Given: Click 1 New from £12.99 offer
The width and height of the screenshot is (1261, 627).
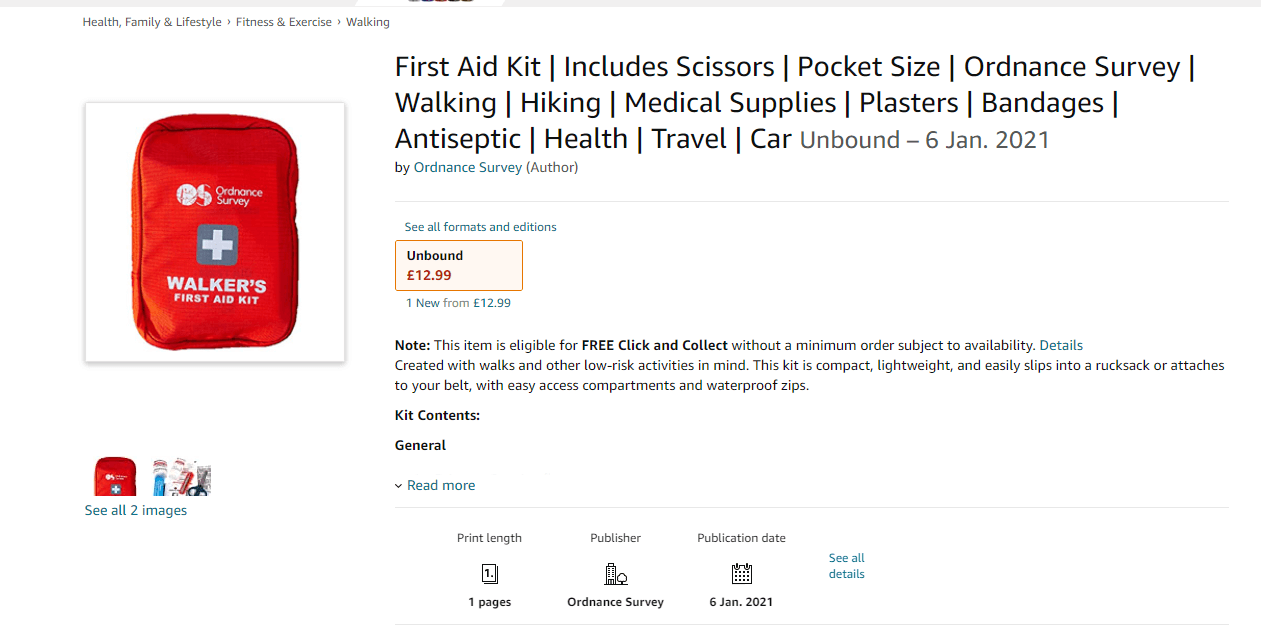Looking at the screenshot, I should pos(458,302).
